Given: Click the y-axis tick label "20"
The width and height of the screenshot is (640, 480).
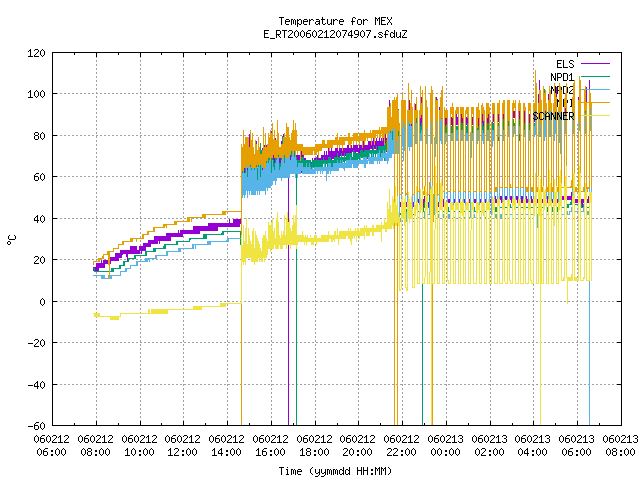Looking at the screenshot, I should pyautogui.click(x=39, y=260).
